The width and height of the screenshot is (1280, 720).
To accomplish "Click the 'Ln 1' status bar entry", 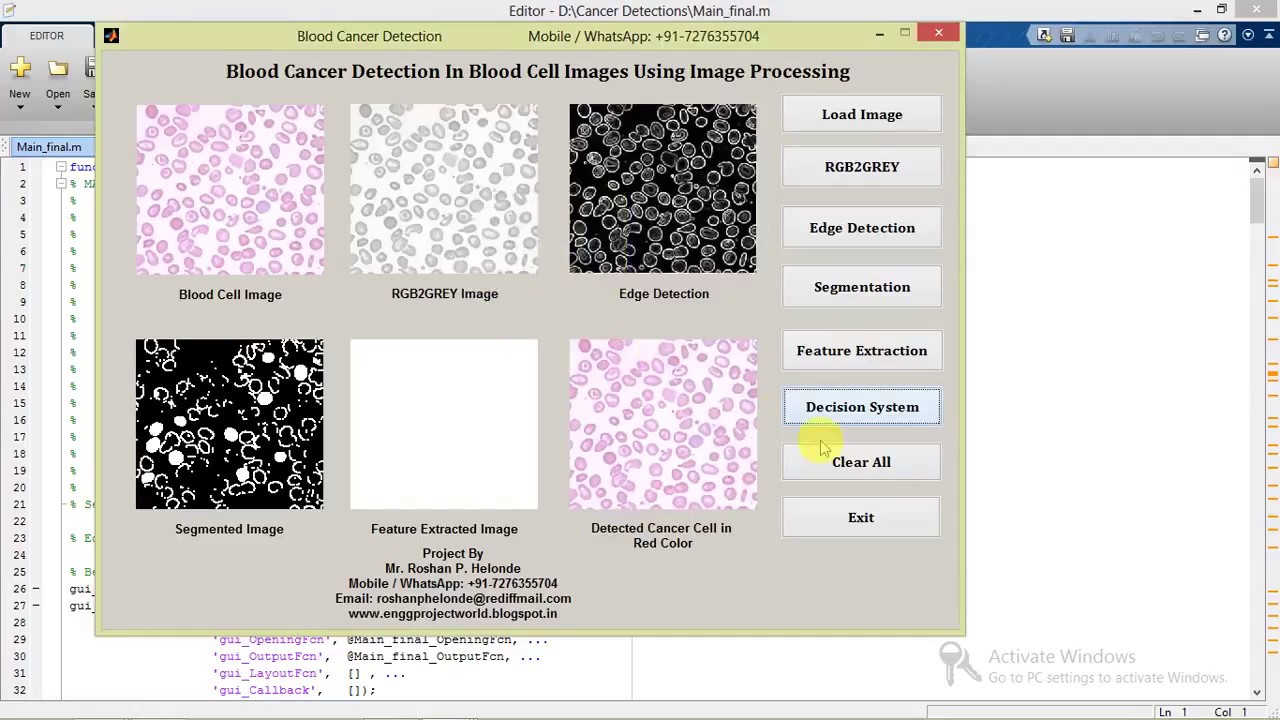I will 1172,712.
